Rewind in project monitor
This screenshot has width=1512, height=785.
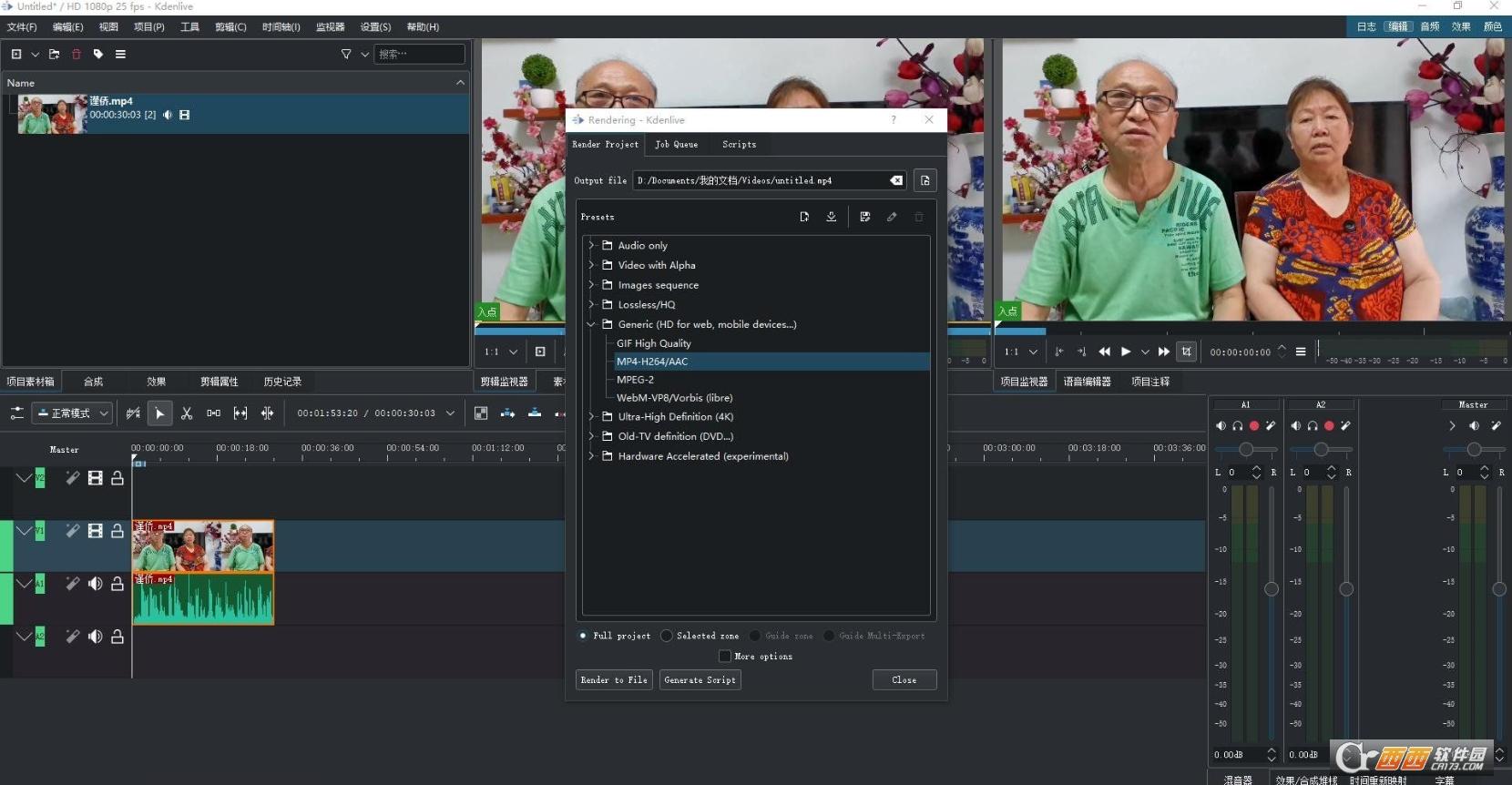pos(1104,352)
